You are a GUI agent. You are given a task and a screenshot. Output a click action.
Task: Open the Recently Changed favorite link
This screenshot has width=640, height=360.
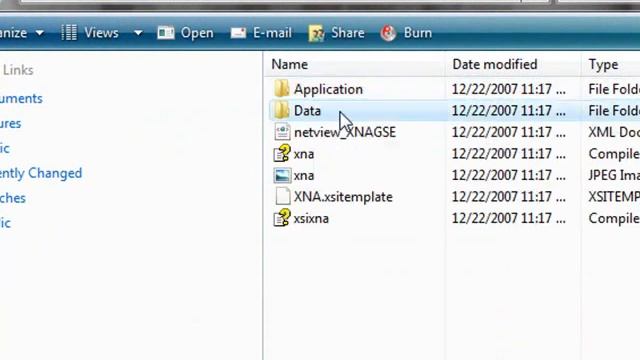[41, 173]
